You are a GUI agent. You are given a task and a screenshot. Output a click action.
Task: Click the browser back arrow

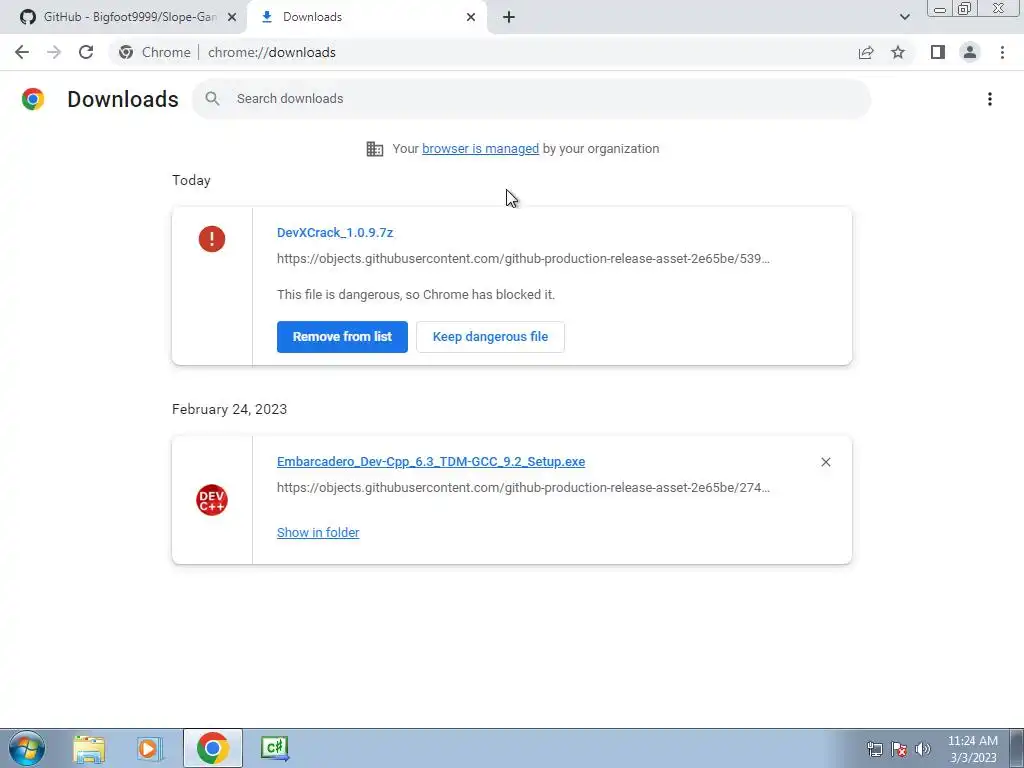(22, 52)
